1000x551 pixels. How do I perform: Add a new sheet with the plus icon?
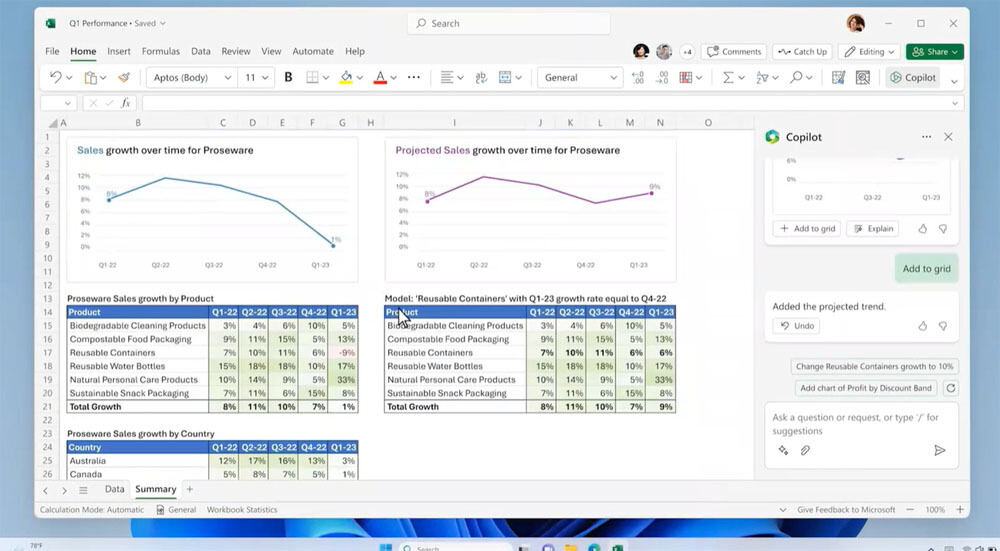click(x=189, y=489)
